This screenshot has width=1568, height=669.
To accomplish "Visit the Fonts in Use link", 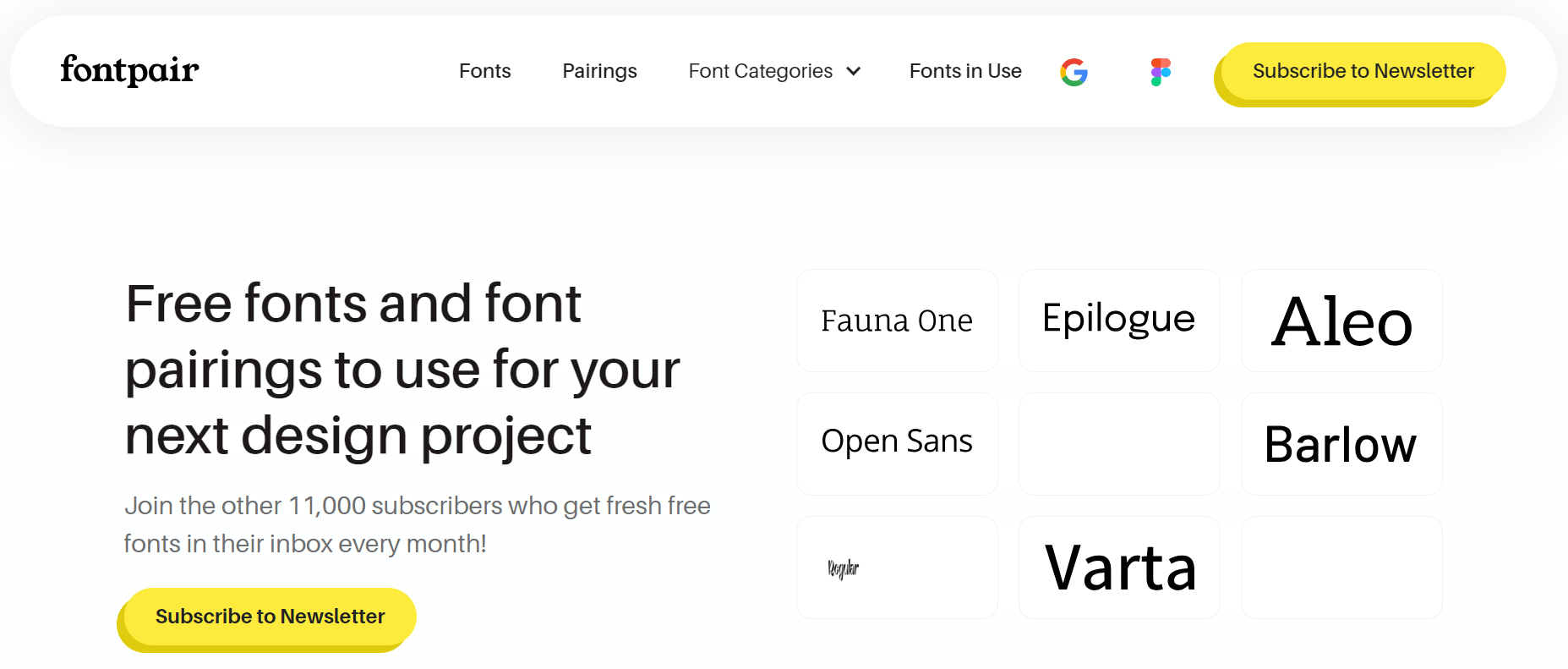I will coord(965,71).
